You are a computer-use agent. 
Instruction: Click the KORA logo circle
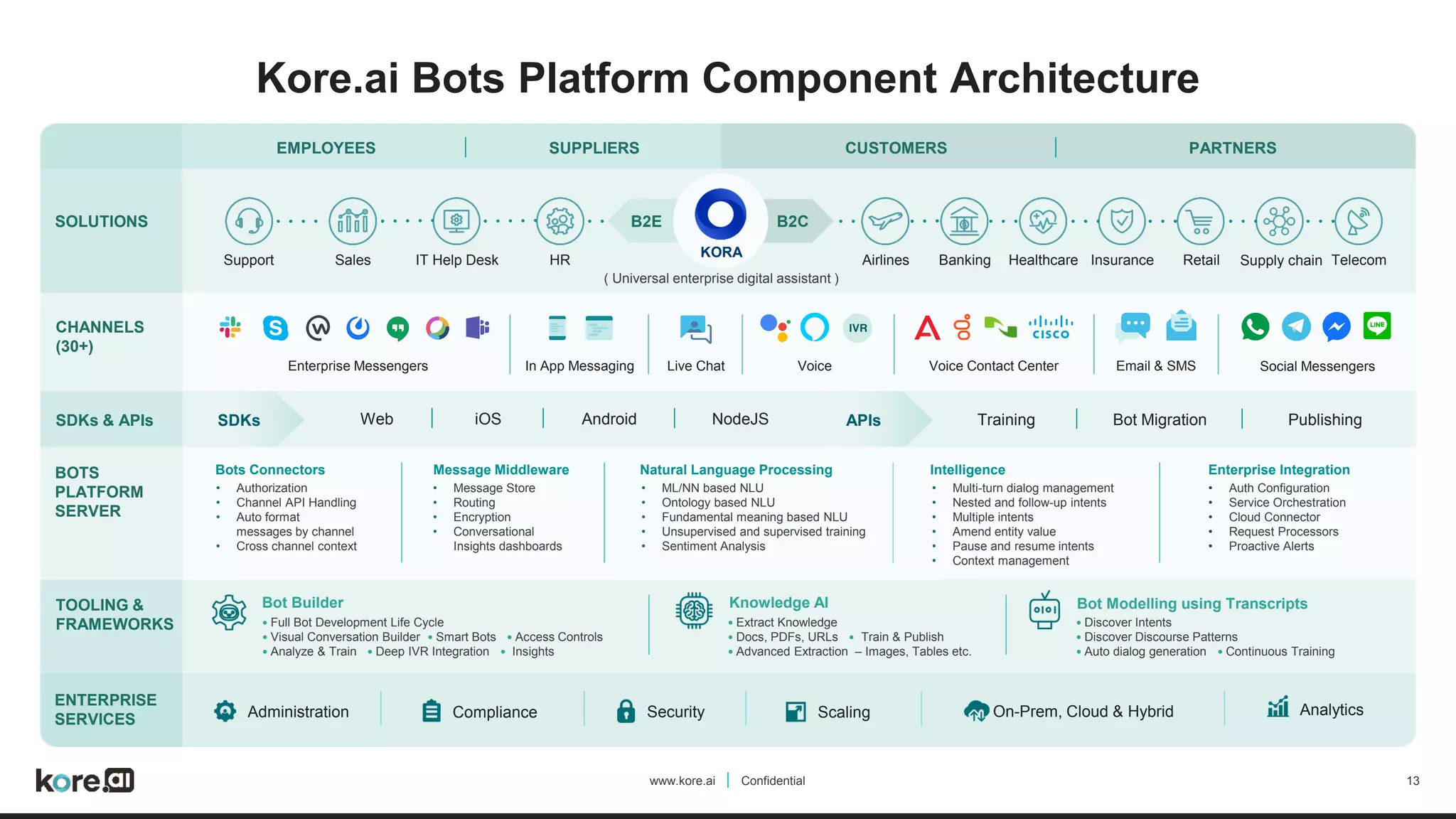tap(721, 215)
